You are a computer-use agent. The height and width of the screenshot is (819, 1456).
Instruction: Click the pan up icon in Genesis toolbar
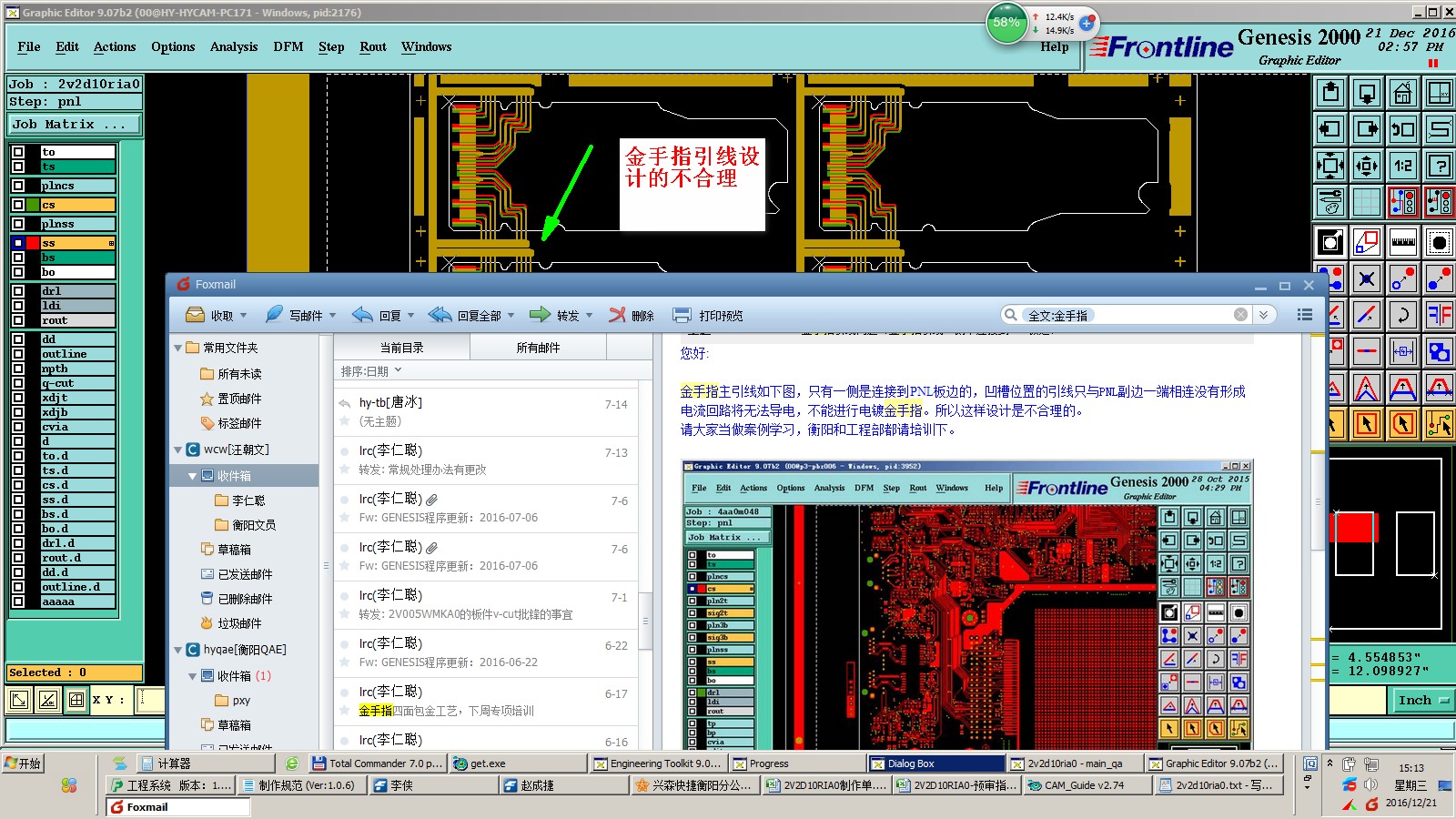(x=1330, y=93)
